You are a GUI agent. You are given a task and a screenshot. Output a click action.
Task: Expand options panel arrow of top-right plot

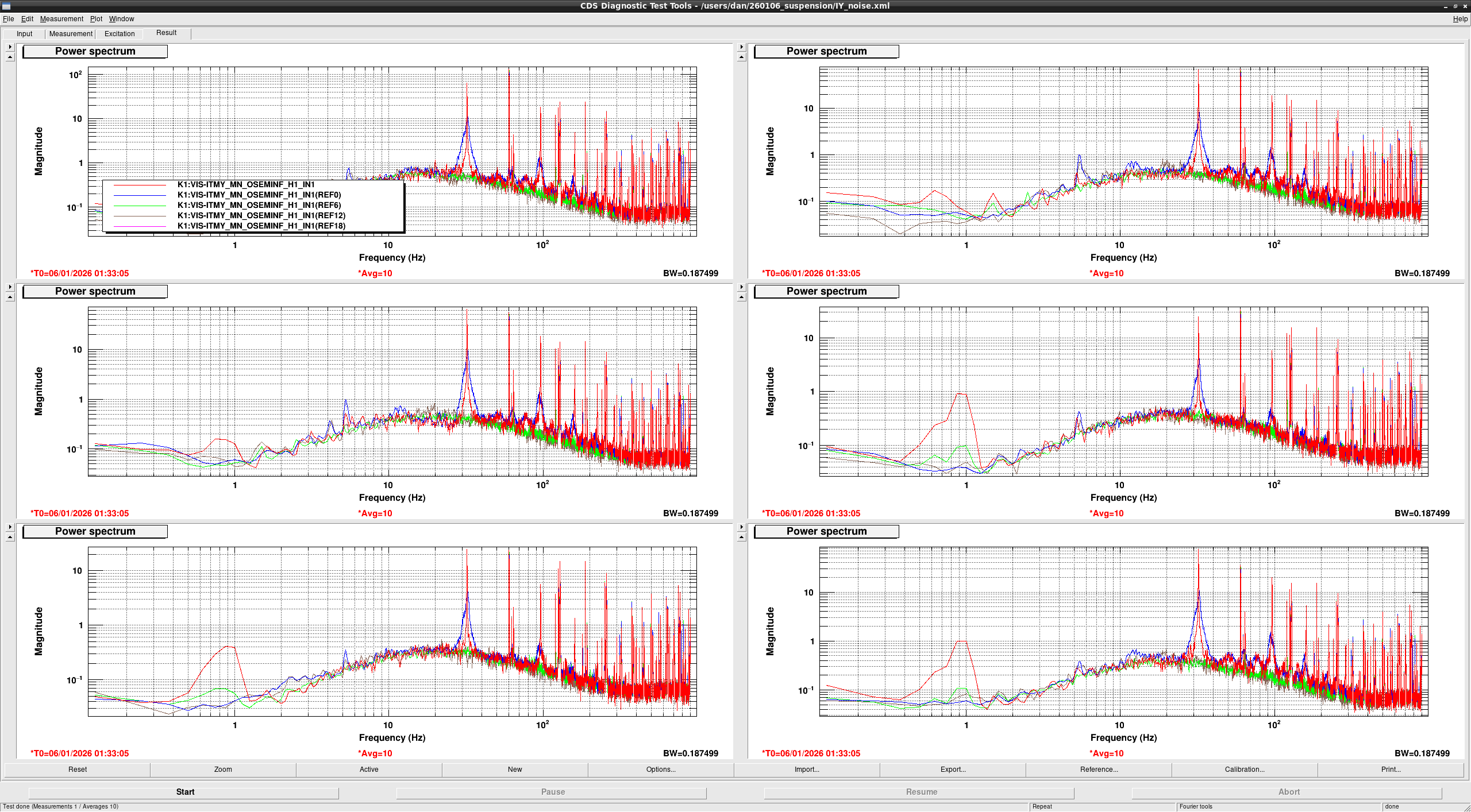coord(741,47)
